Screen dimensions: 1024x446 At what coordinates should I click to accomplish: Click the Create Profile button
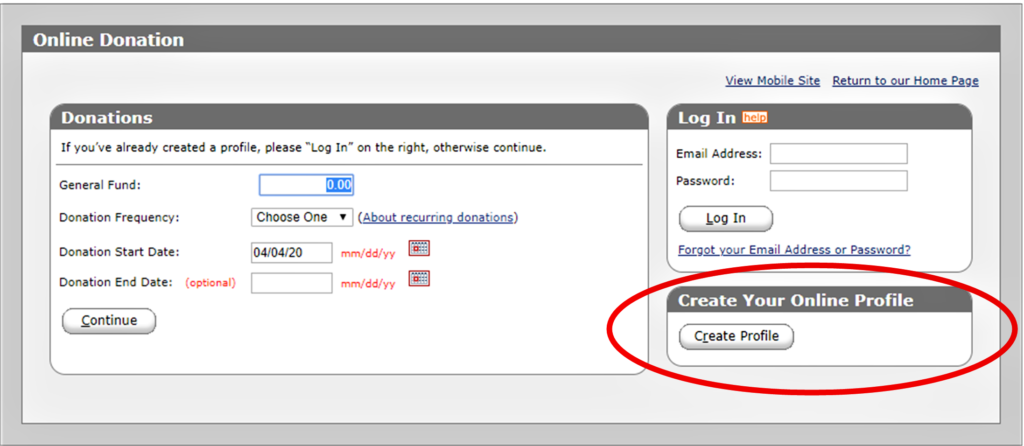tap(737, 336)
